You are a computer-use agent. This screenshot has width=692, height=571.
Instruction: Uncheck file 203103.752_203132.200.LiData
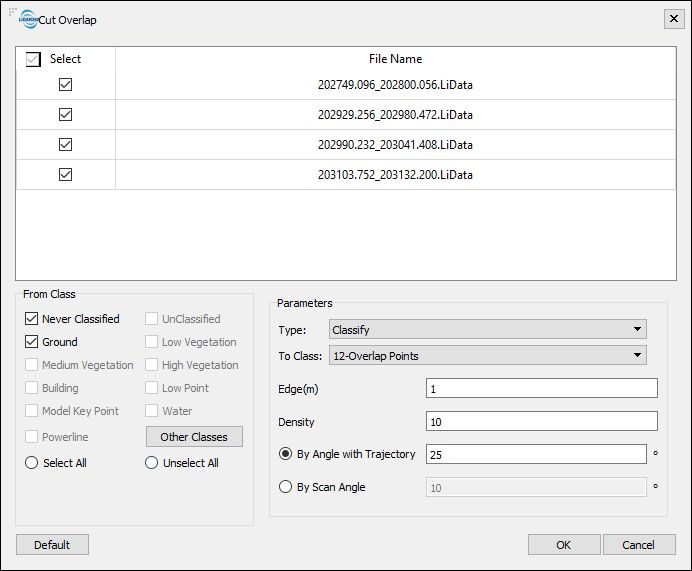click(65, 174)
